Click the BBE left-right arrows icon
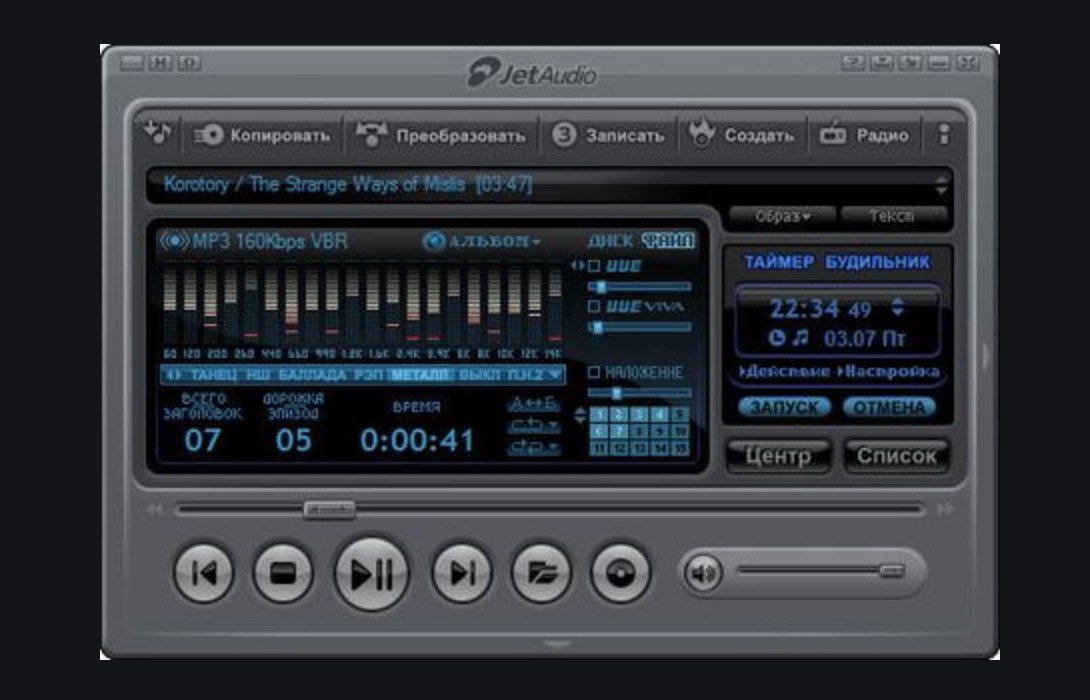Viewport: 1090px width, 700px height. pyautogui.click(x=578, y=266)
